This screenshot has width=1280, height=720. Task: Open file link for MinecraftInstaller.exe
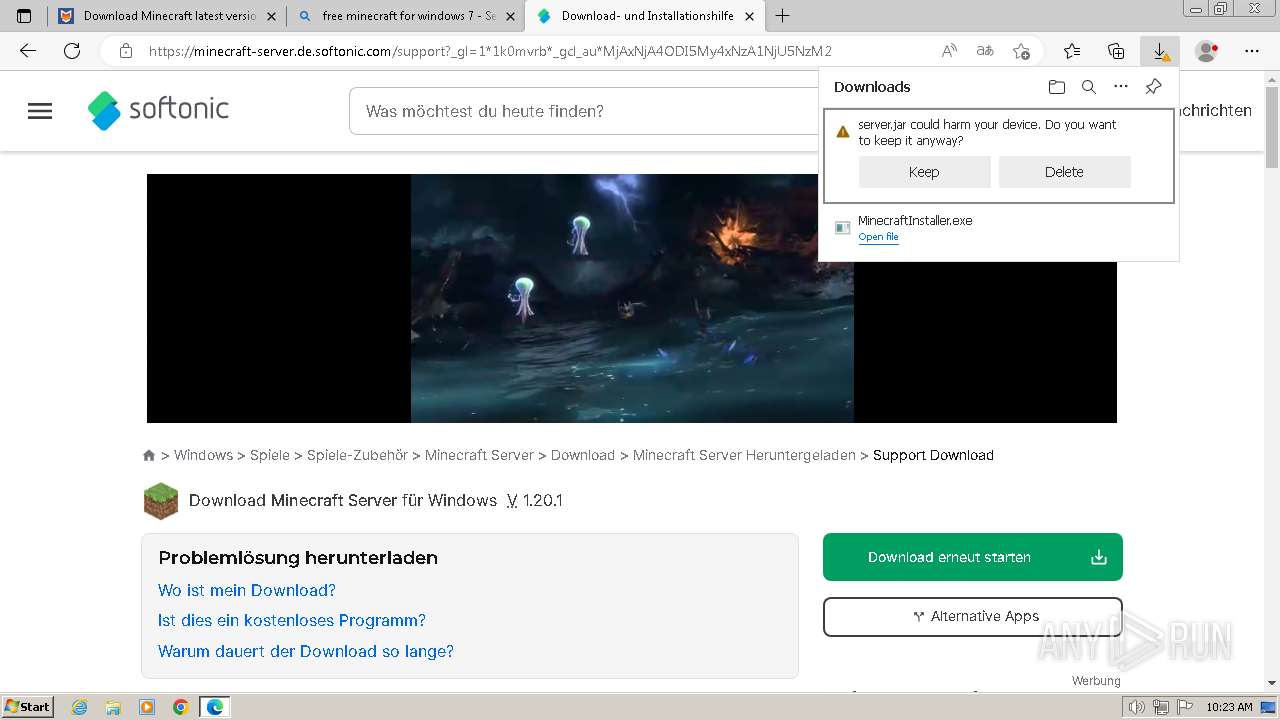coord(878,237)
